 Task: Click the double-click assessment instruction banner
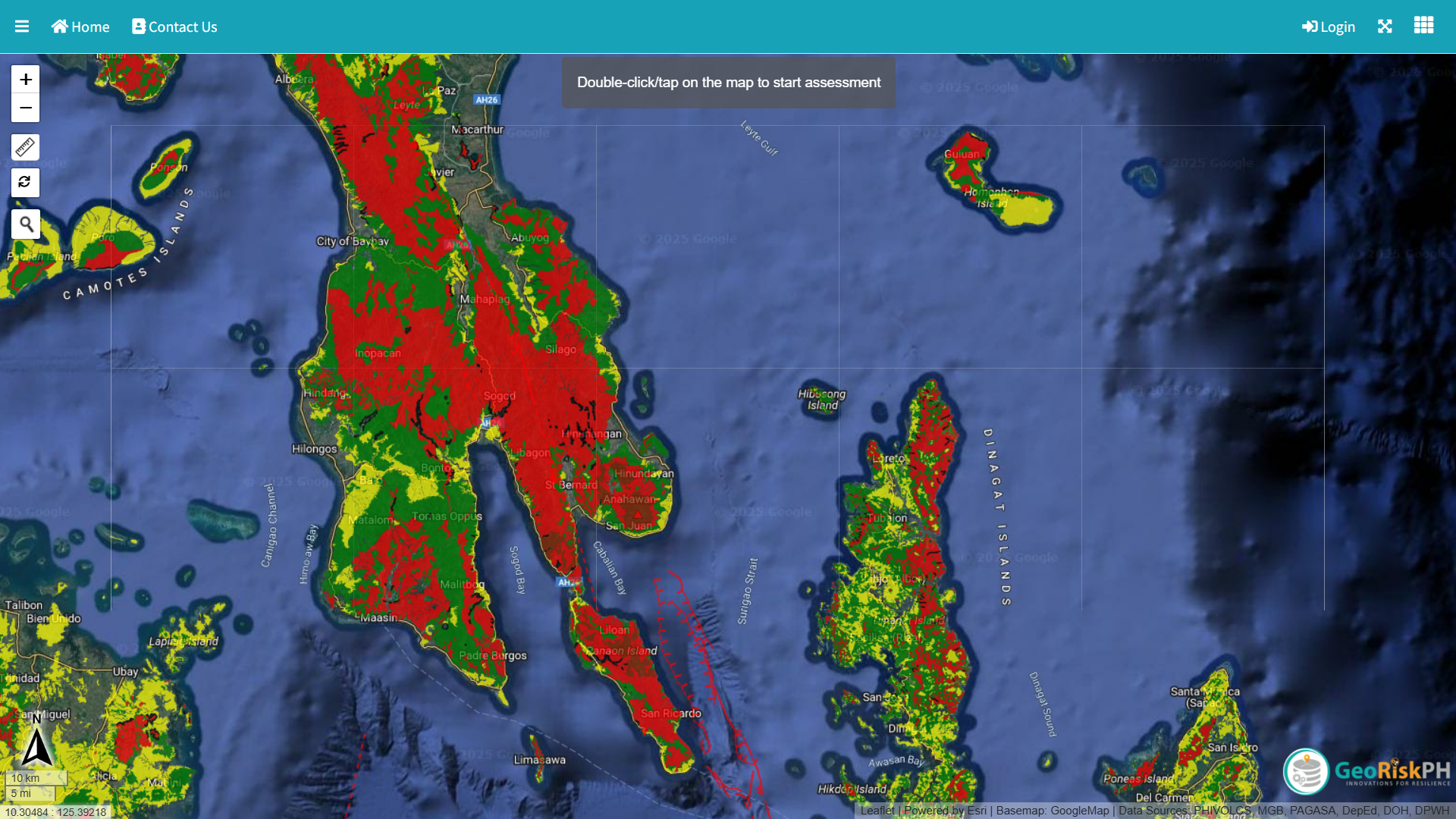click(728, 83)
